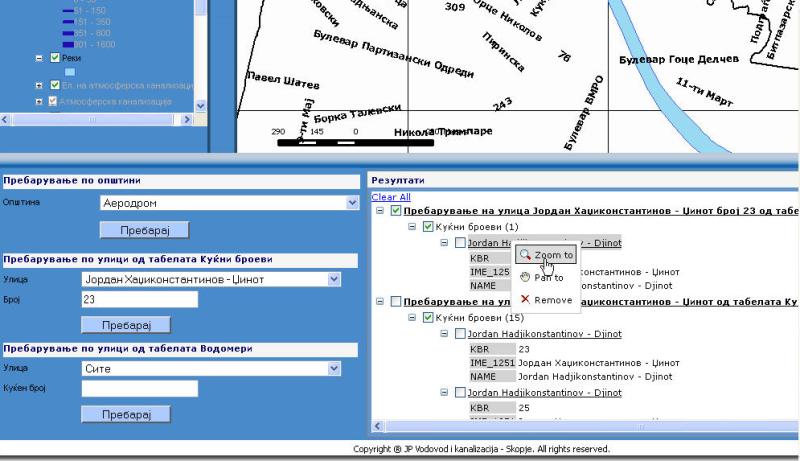Screen dimensions: 800x461
Task: Uncheck the Куќни броеви (1) checkbox
Action: tap(428, 226)
